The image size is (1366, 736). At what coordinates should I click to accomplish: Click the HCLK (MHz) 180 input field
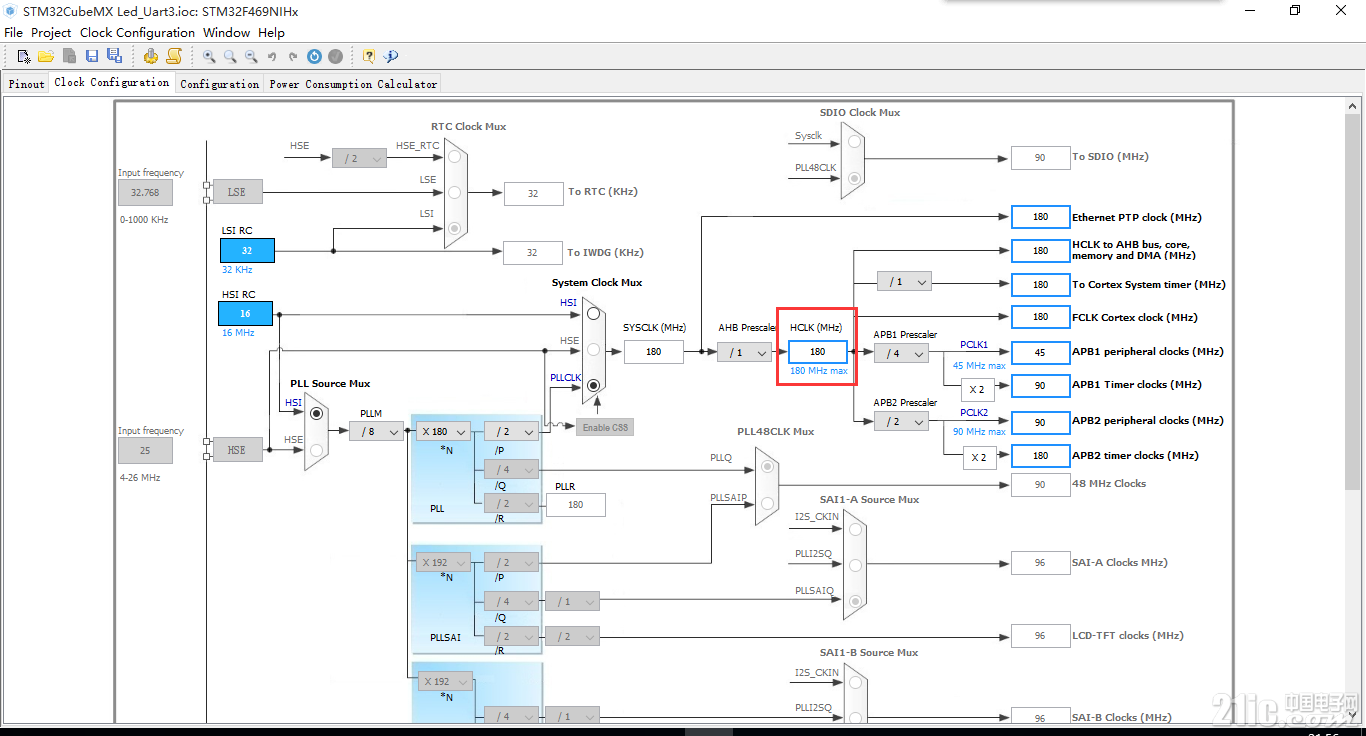(x=818, y=351)
